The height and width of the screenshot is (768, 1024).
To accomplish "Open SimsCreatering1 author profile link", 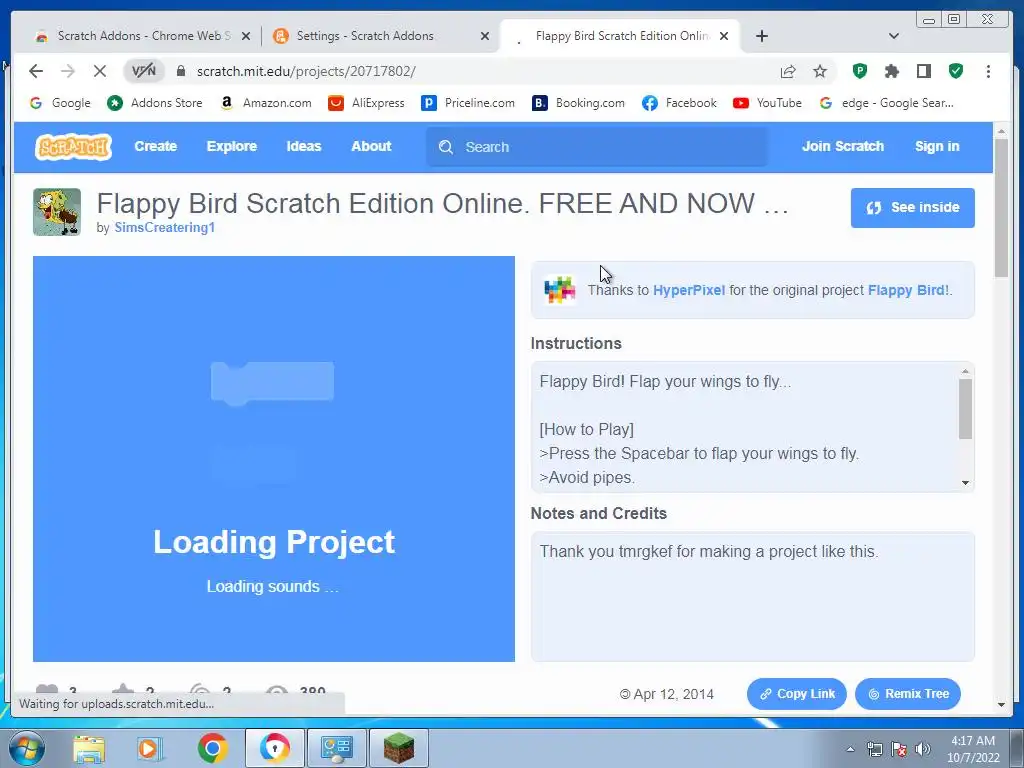I will click(x=165, y=227).
